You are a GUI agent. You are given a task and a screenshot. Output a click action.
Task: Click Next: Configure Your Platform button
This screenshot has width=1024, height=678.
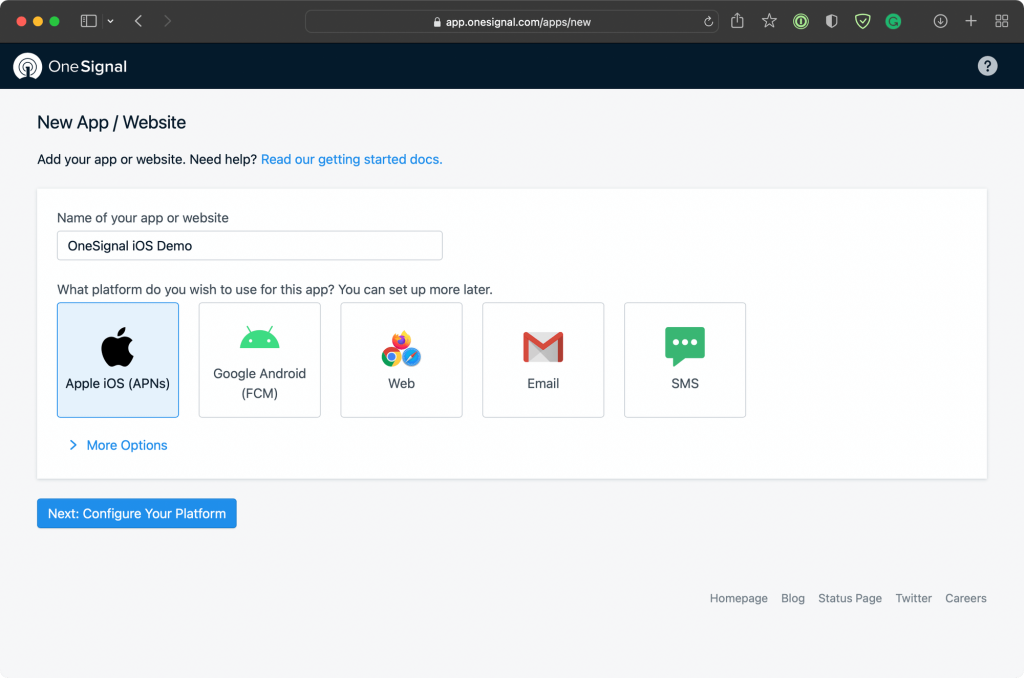[x=136, y=513]
